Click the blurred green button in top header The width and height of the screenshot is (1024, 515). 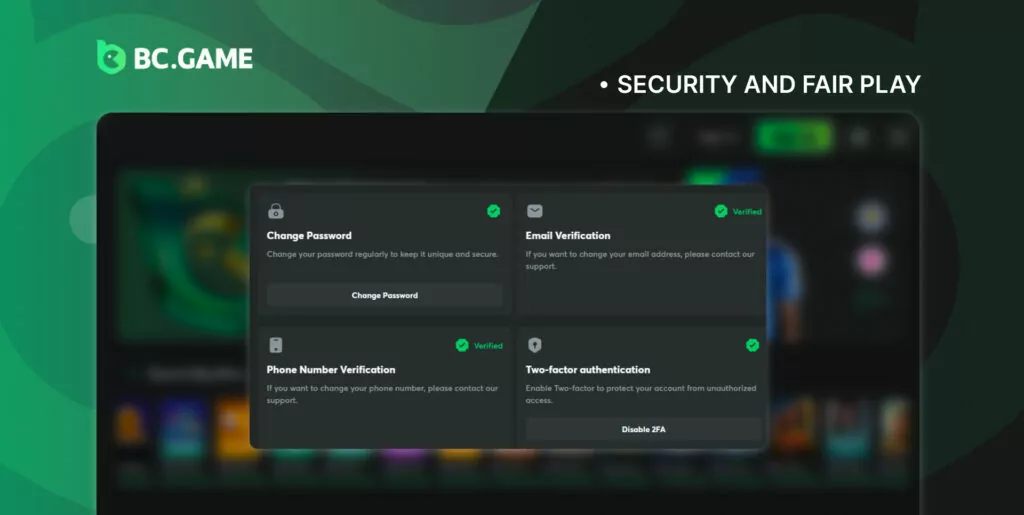pos(793,137)
